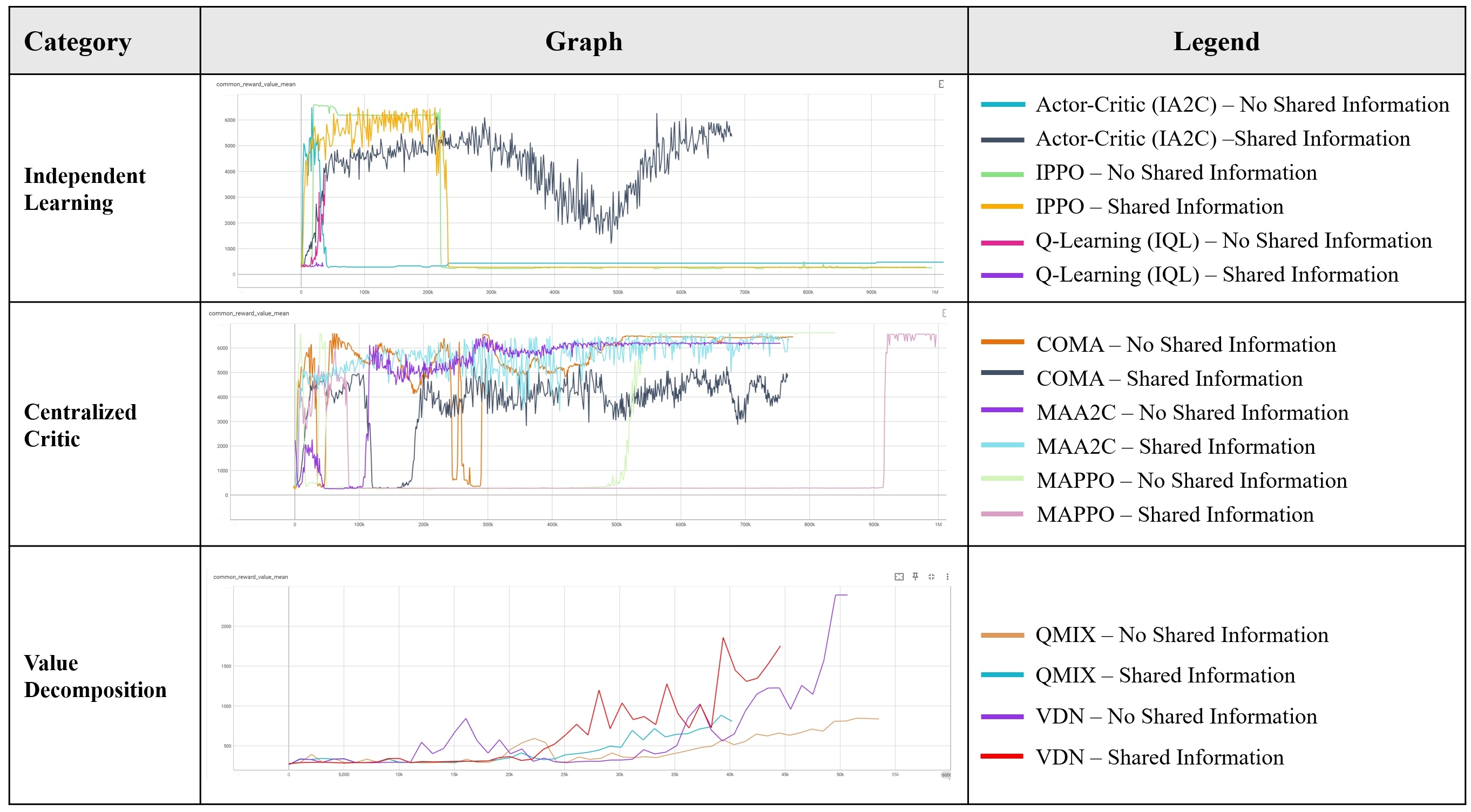Collapse the value decomposition chart view
1471x812 pixels.
point(931,576)
